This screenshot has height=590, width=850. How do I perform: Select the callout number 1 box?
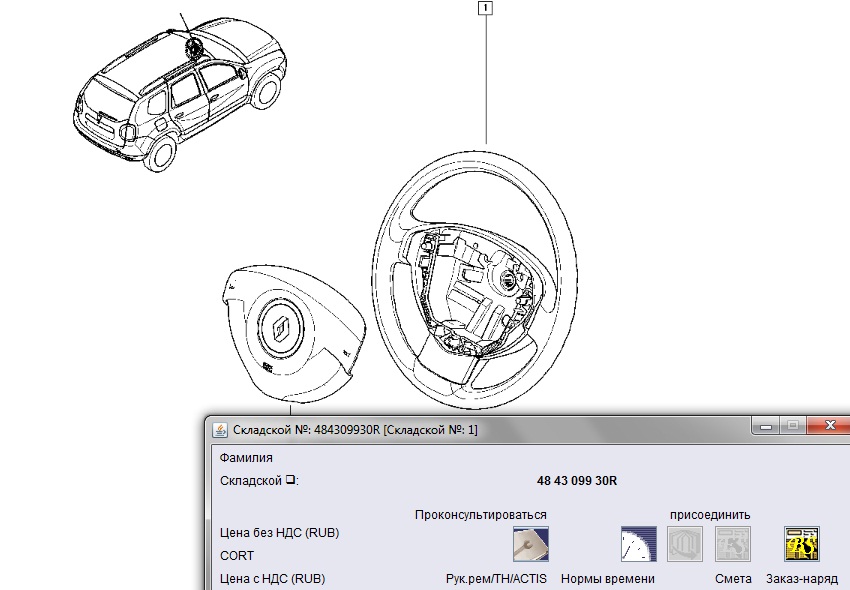[x=486, y=9]
